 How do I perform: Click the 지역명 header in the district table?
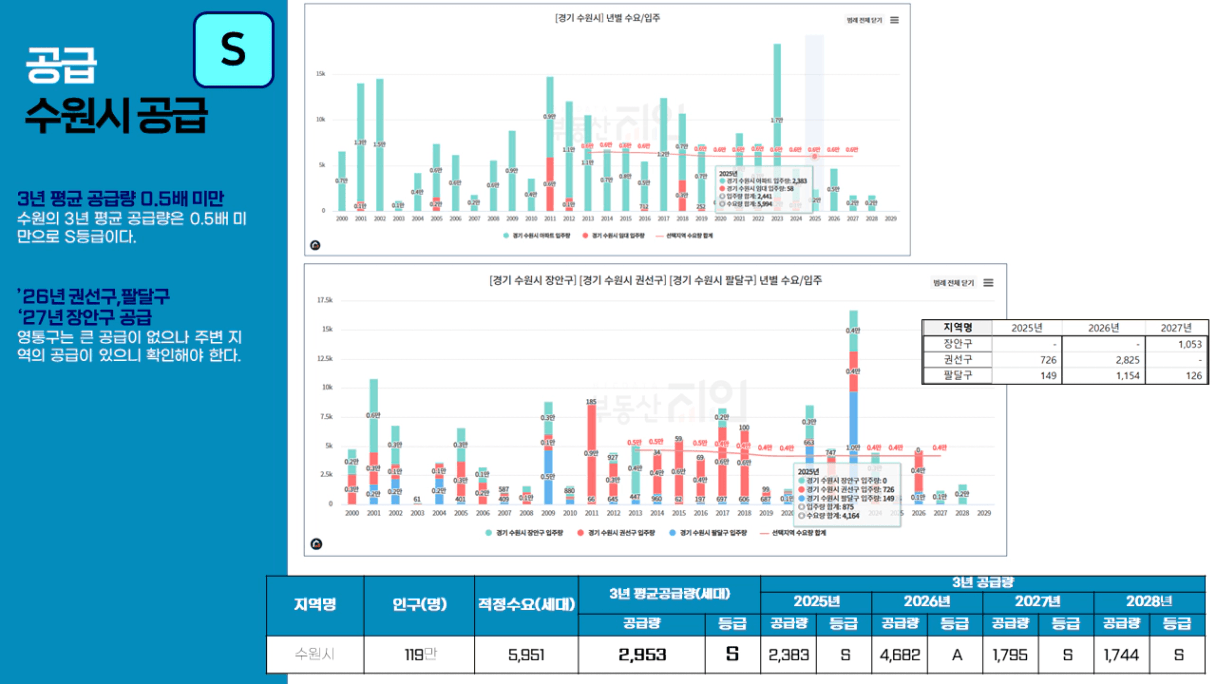pyautogui.click(x=958, y=327)
